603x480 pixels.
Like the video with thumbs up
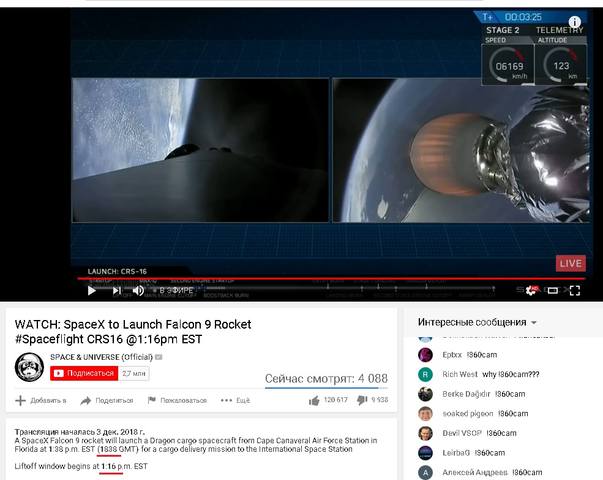314,400
